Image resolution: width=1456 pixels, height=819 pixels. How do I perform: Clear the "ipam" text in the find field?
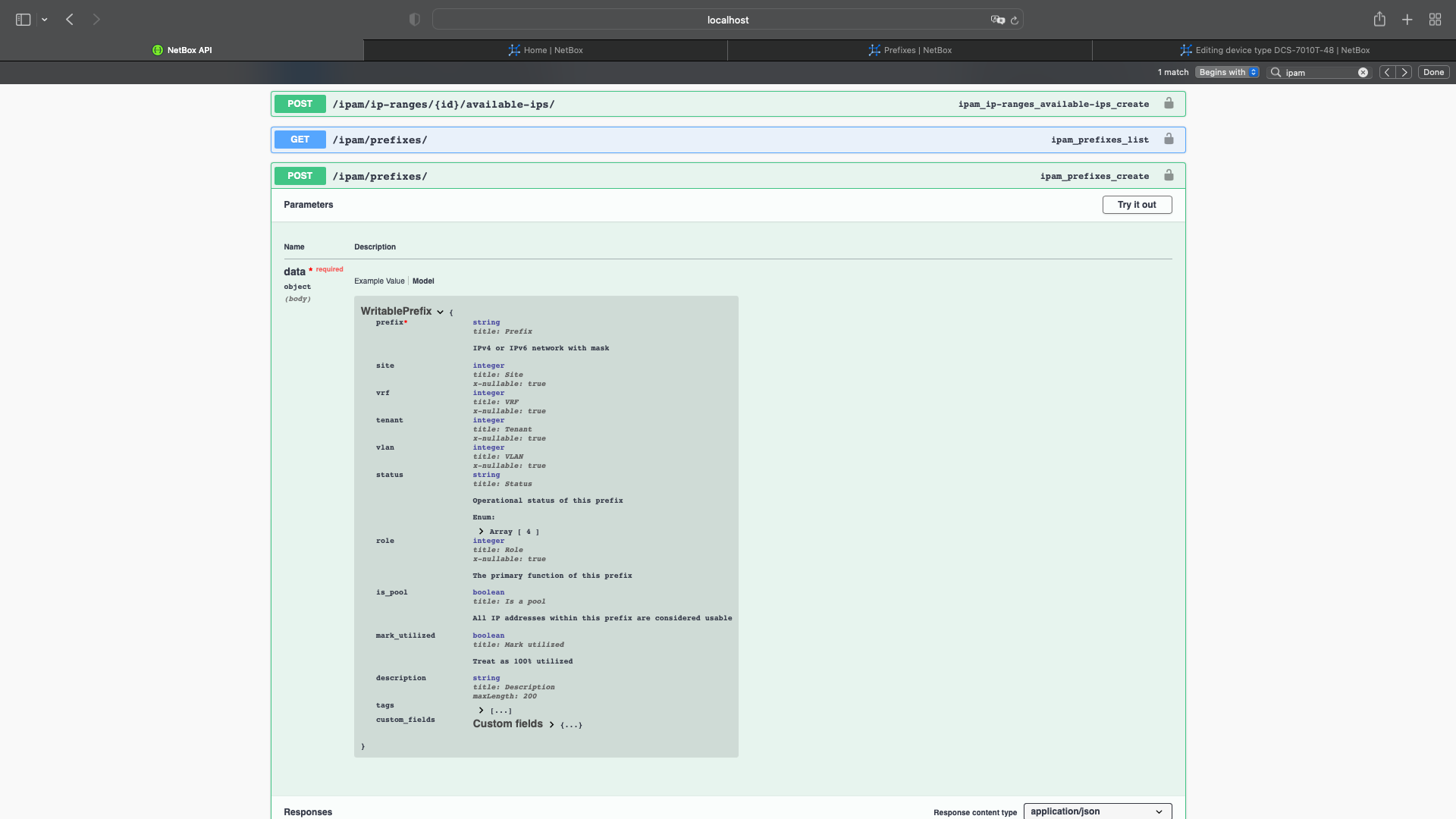pos(1363,71)
